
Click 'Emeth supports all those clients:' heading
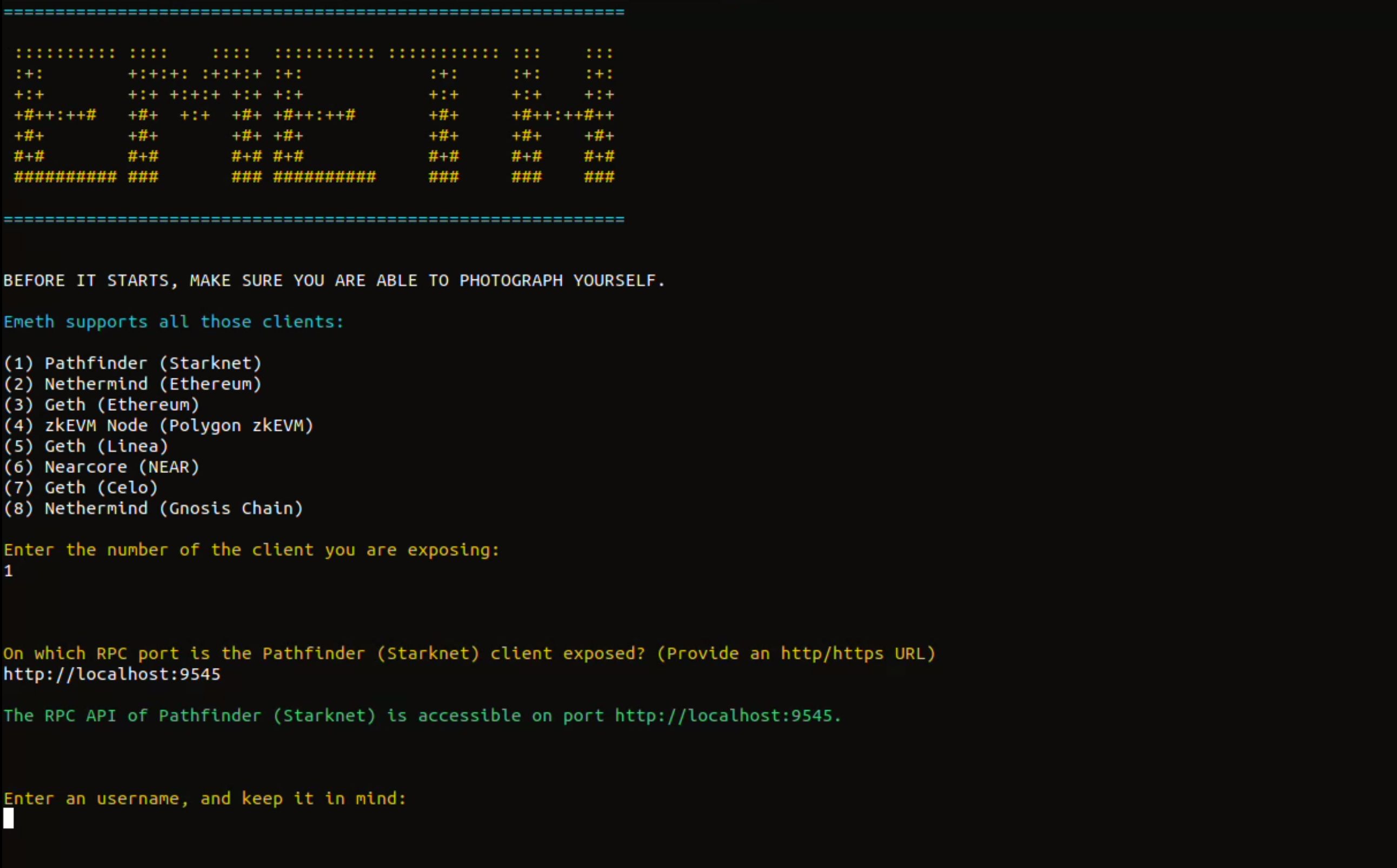pos(174,322)
